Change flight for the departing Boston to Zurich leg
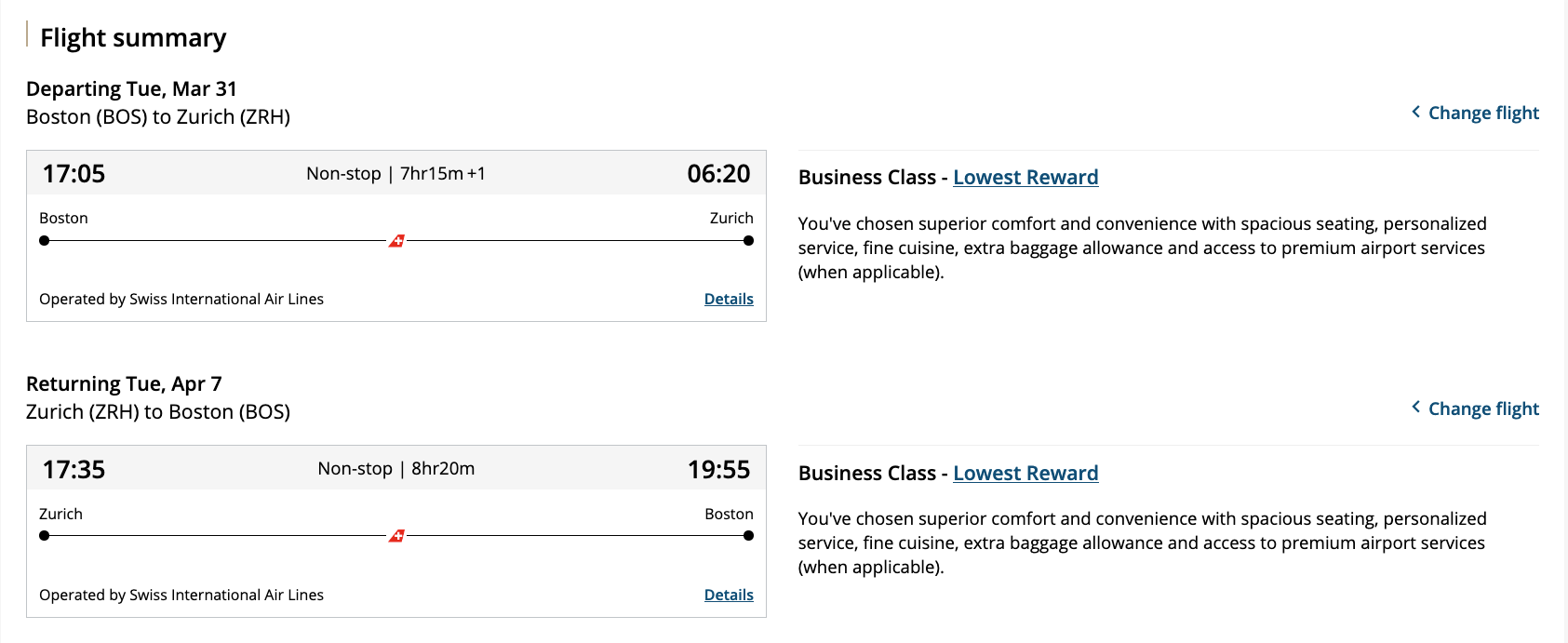The width and height of the screenshot is (1568, 643). pyautogui.click(x=1481, y=113)
